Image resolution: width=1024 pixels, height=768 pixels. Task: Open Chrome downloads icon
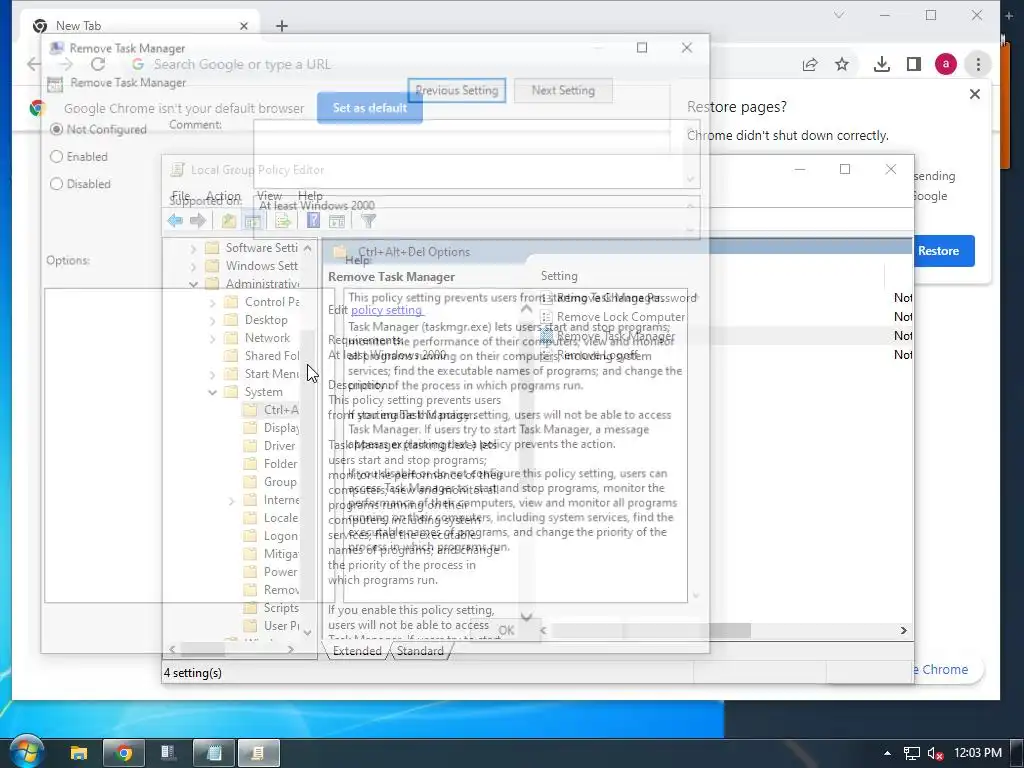(x=882, y=64)
